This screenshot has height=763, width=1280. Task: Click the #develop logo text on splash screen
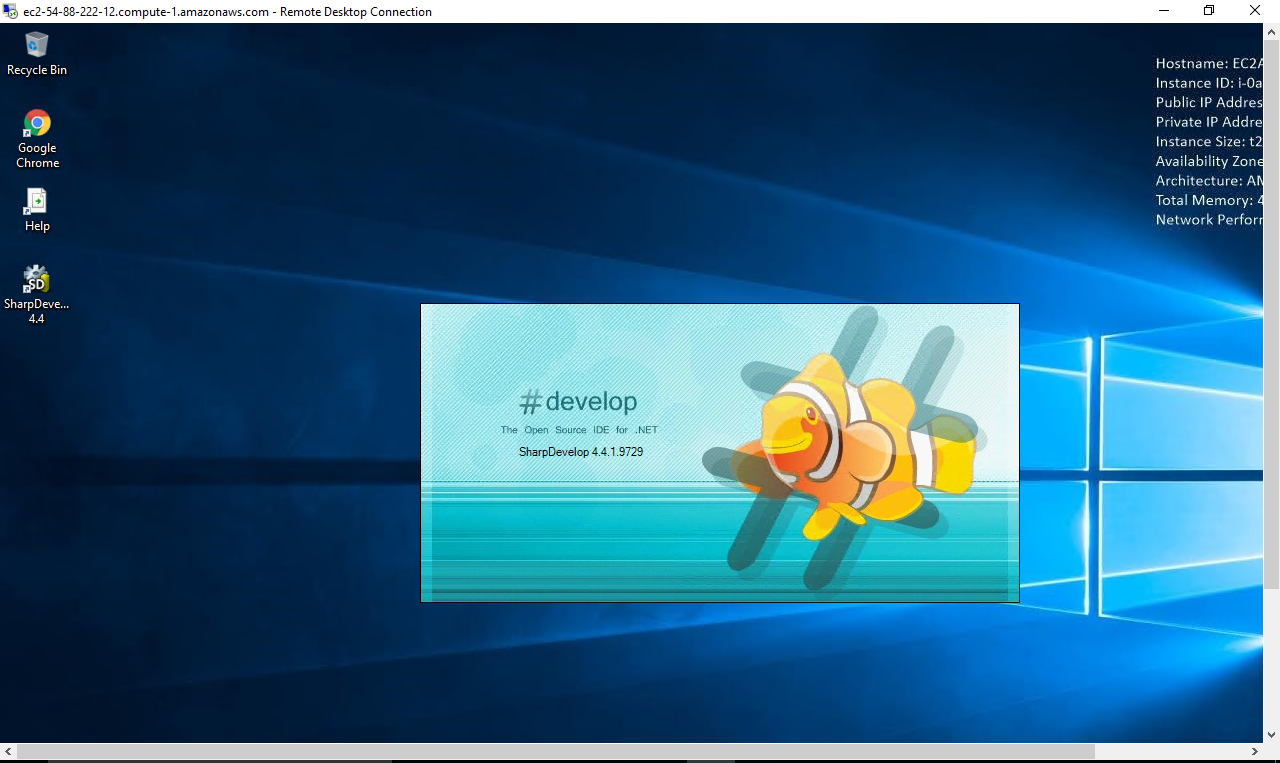(578, 402)
